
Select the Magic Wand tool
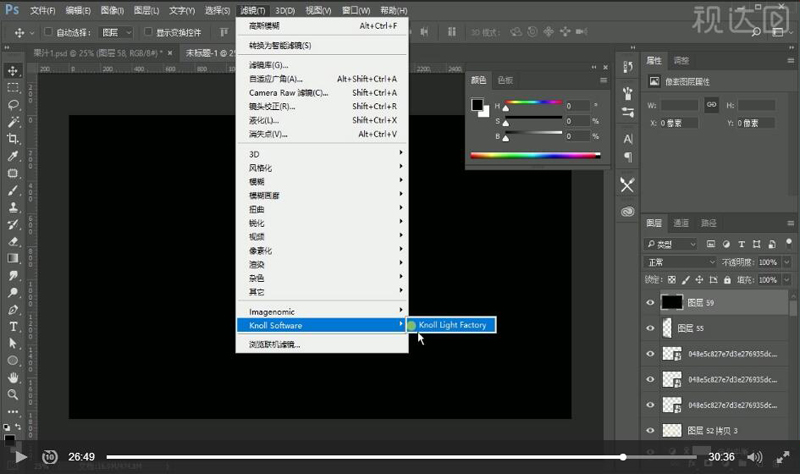point(13,121)
